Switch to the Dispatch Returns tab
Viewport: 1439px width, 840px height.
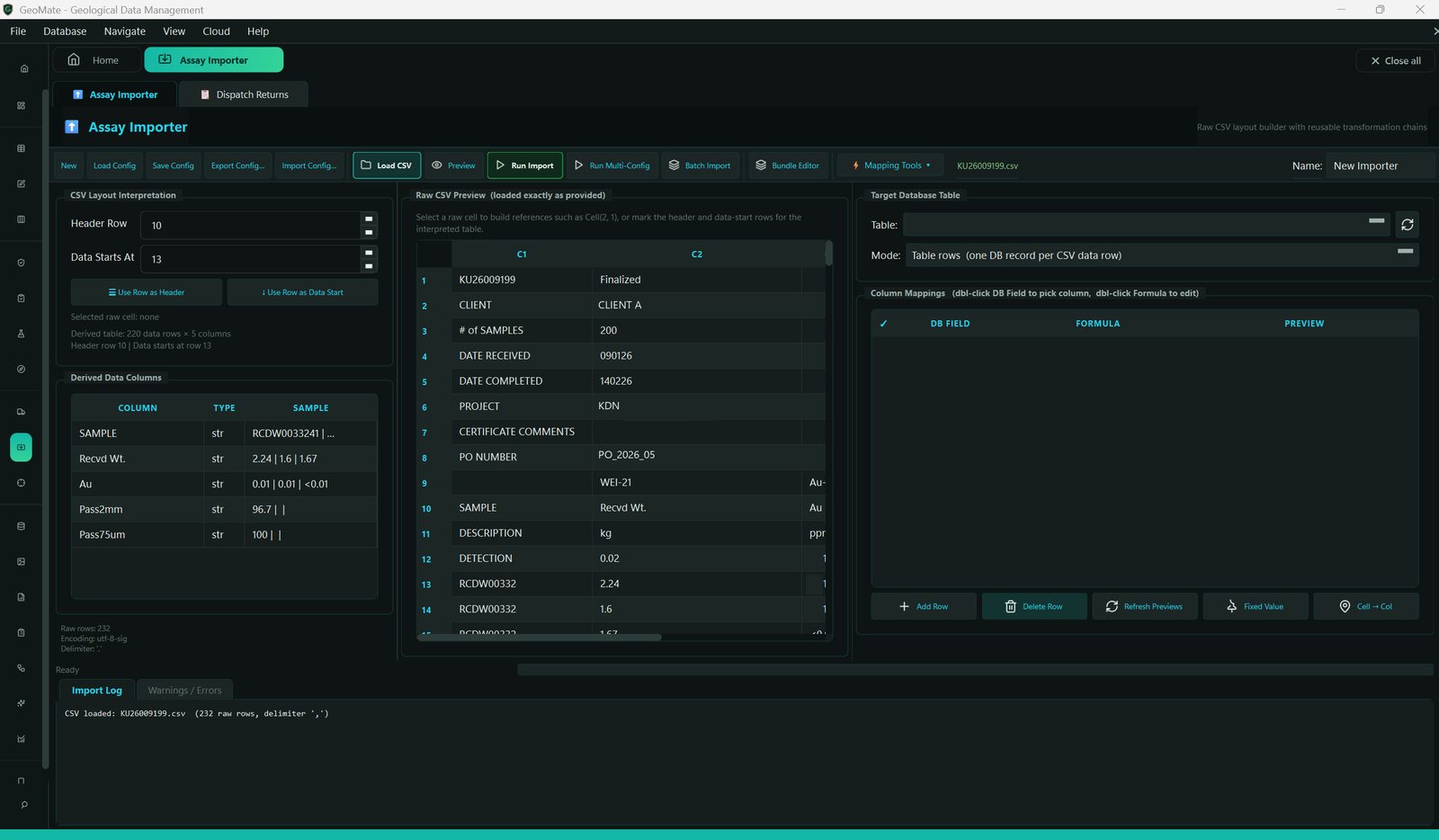[243, 94]
